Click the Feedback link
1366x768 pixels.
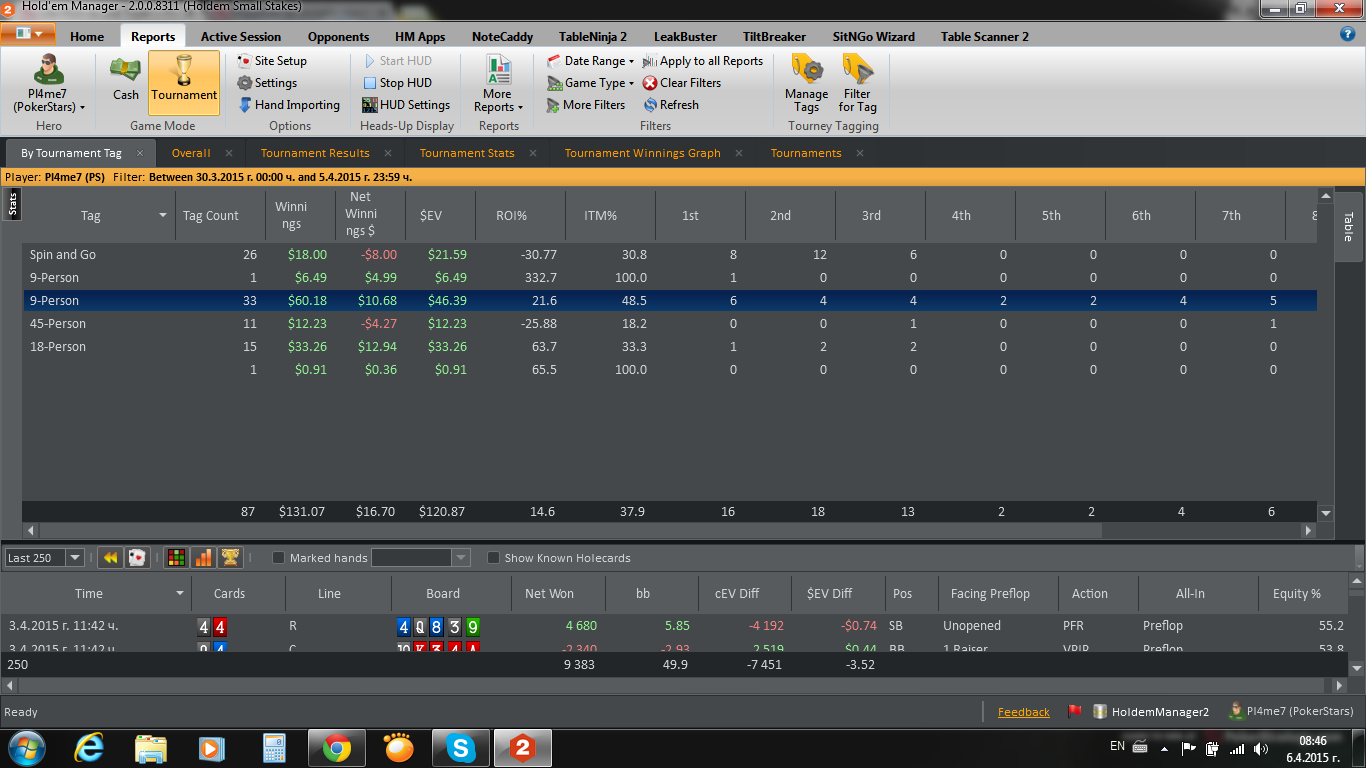point(1024,712)
